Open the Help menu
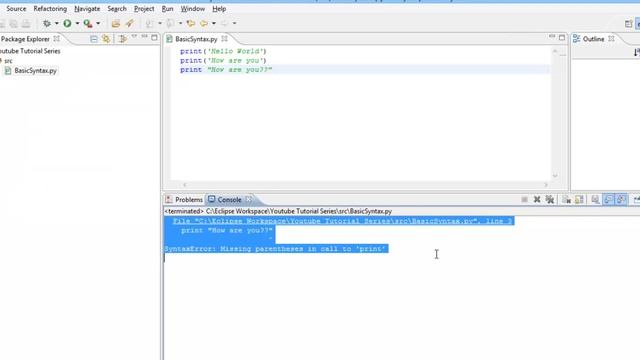 pyautogui.click(x=219, y=9)
